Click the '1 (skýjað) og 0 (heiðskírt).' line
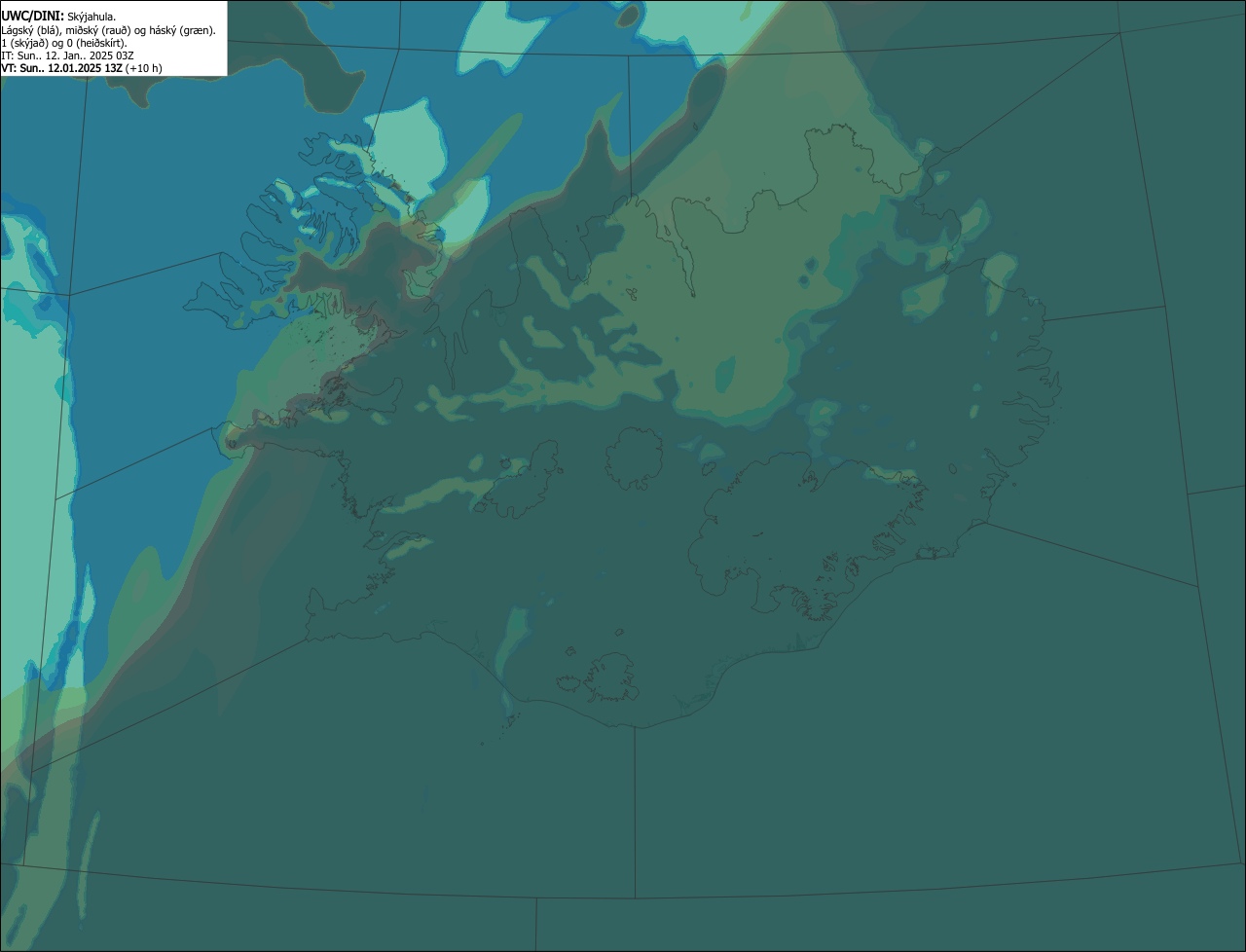1246x952 pixels. point(64,43)
